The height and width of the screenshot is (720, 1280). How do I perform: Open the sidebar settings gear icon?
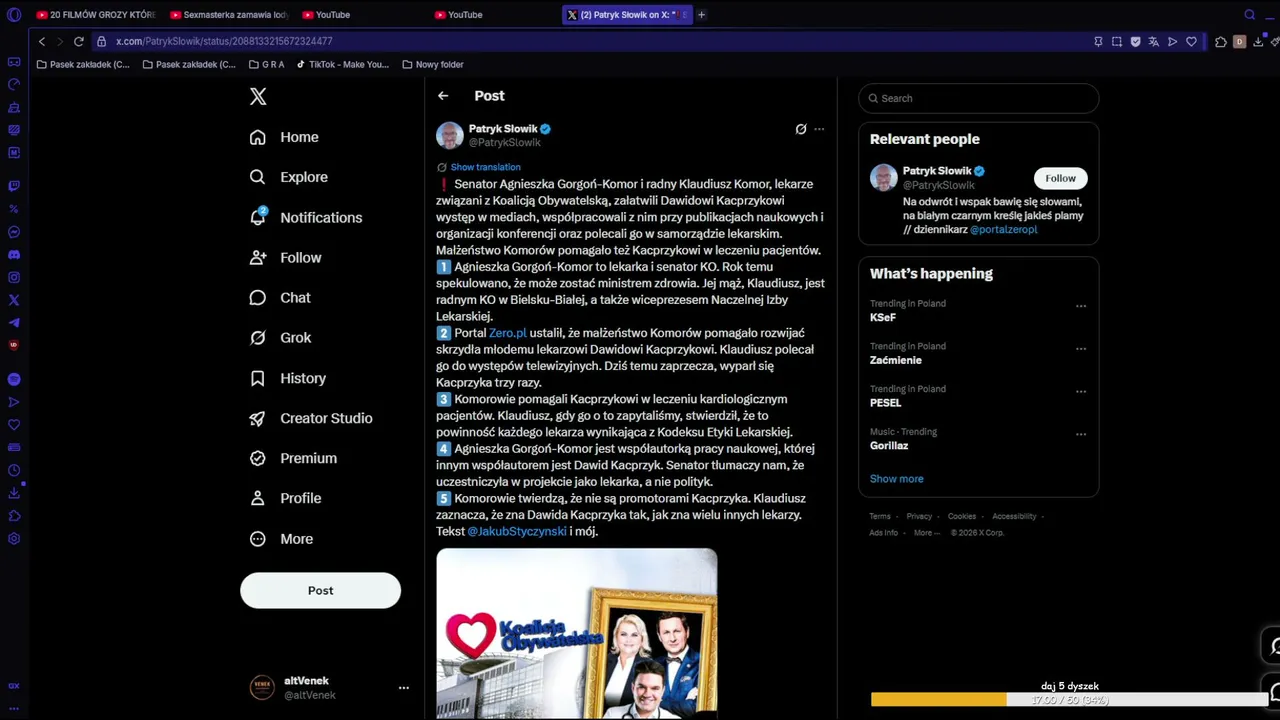click(x=14, y=539)
